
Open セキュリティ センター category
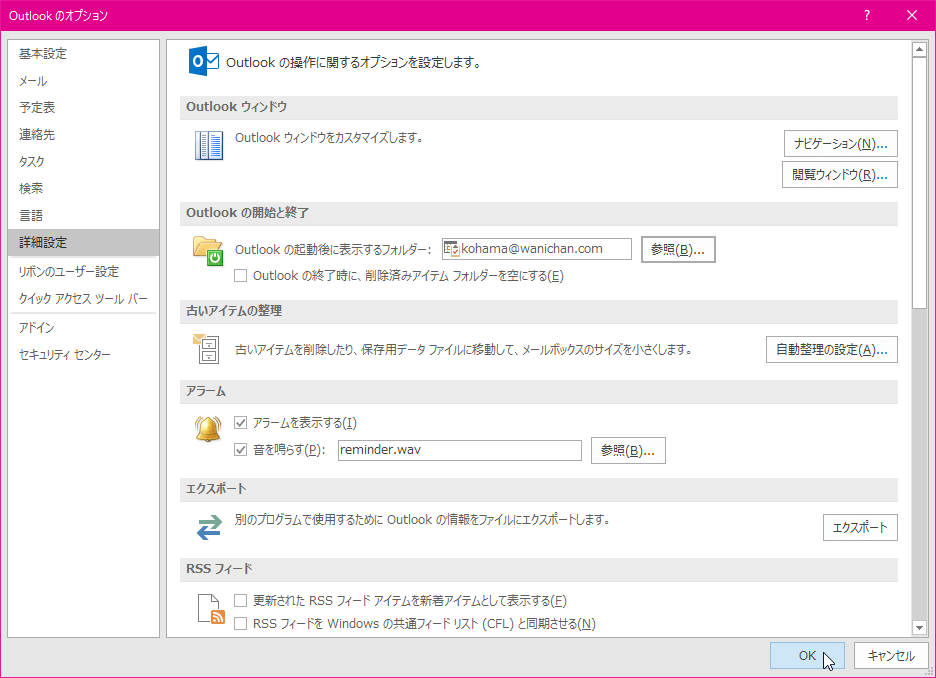coord(84,355)
